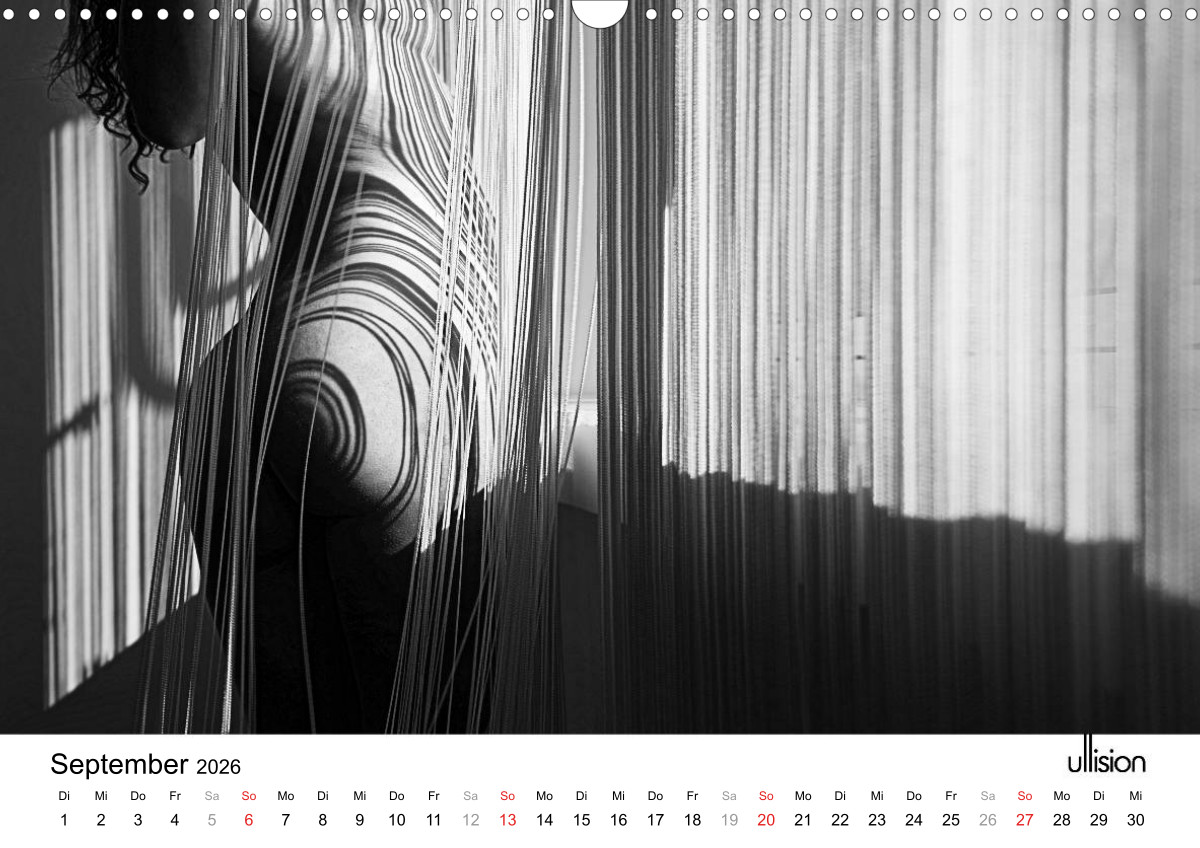
Task: Select date 7 under Mo
Action: (286, 820)
